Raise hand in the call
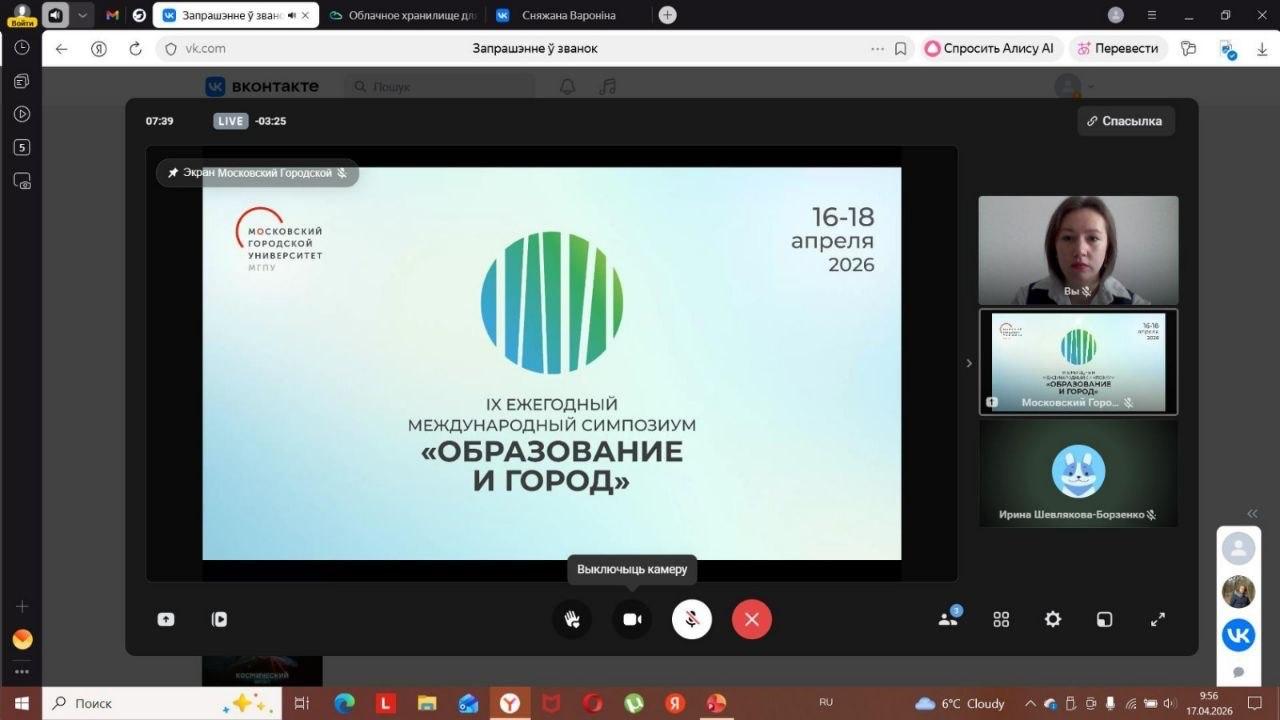Image resolution: width=1280 pixels, height=720 pixels. point(572,619)
